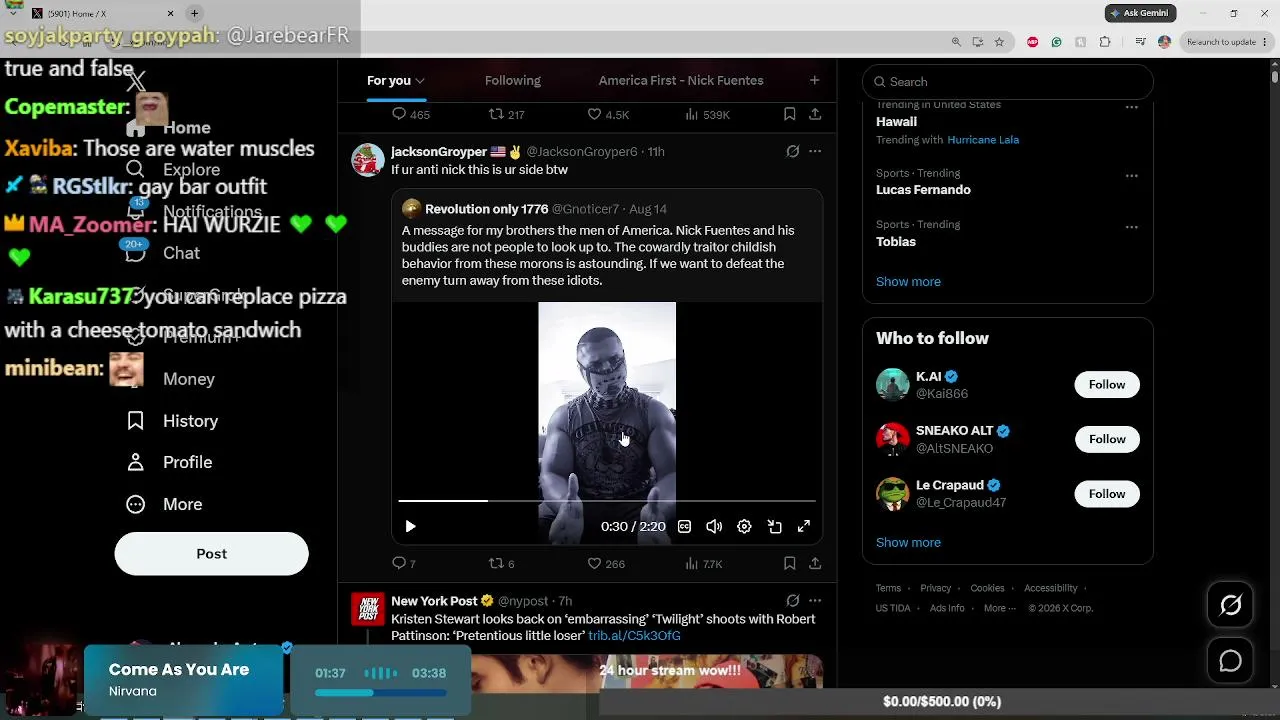1280x720 pixels.
Task: Open Grok actions on the New York Post post
Action: pos(792,601)
